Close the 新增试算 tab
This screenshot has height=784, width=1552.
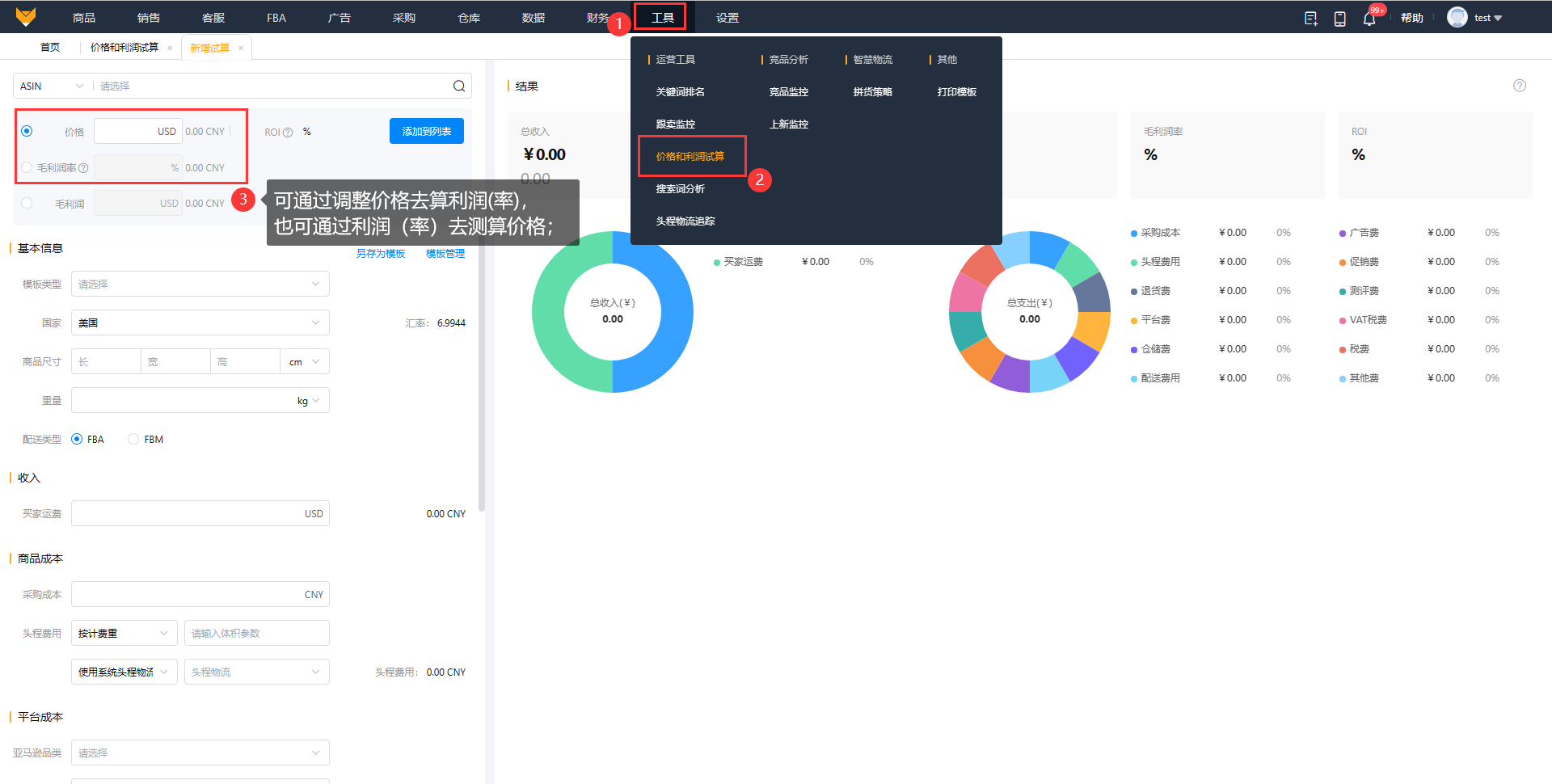click(241, 48)
